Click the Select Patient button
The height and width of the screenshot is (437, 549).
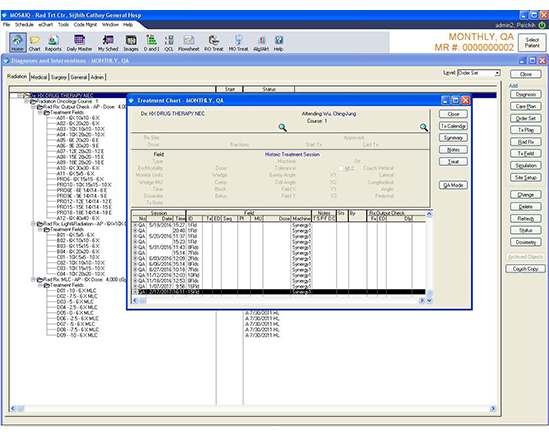532,43
